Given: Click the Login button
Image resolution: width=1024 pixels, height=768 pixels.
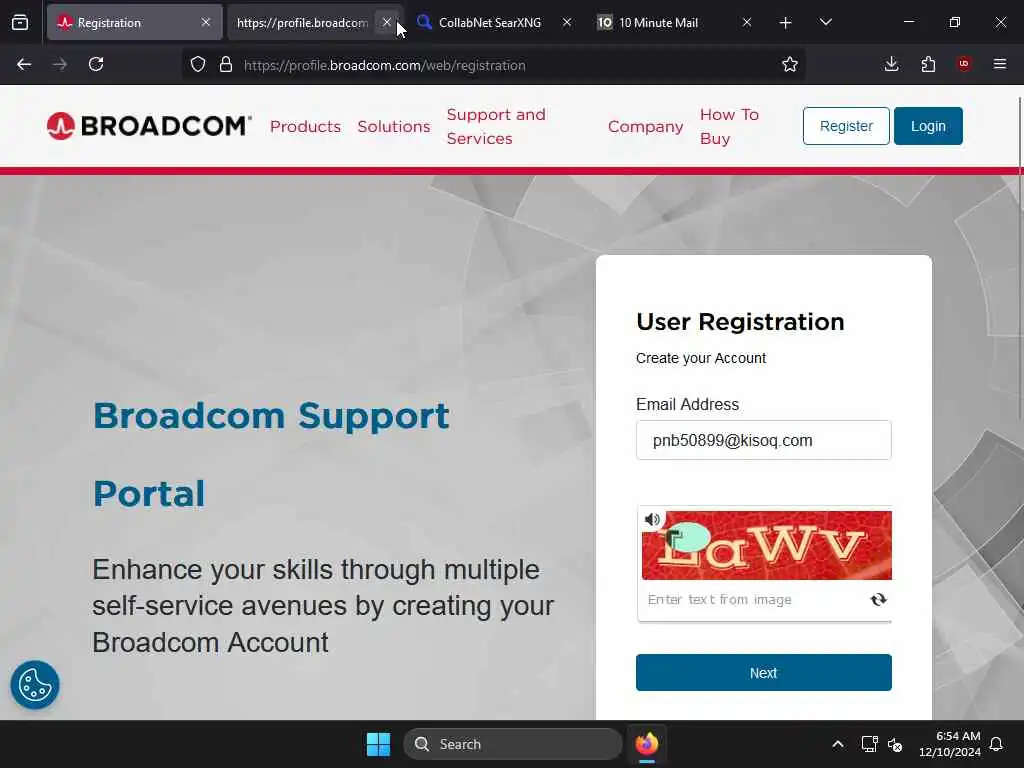Looking at the screenshot, I should pyautogui.click(x=928, y=126).
